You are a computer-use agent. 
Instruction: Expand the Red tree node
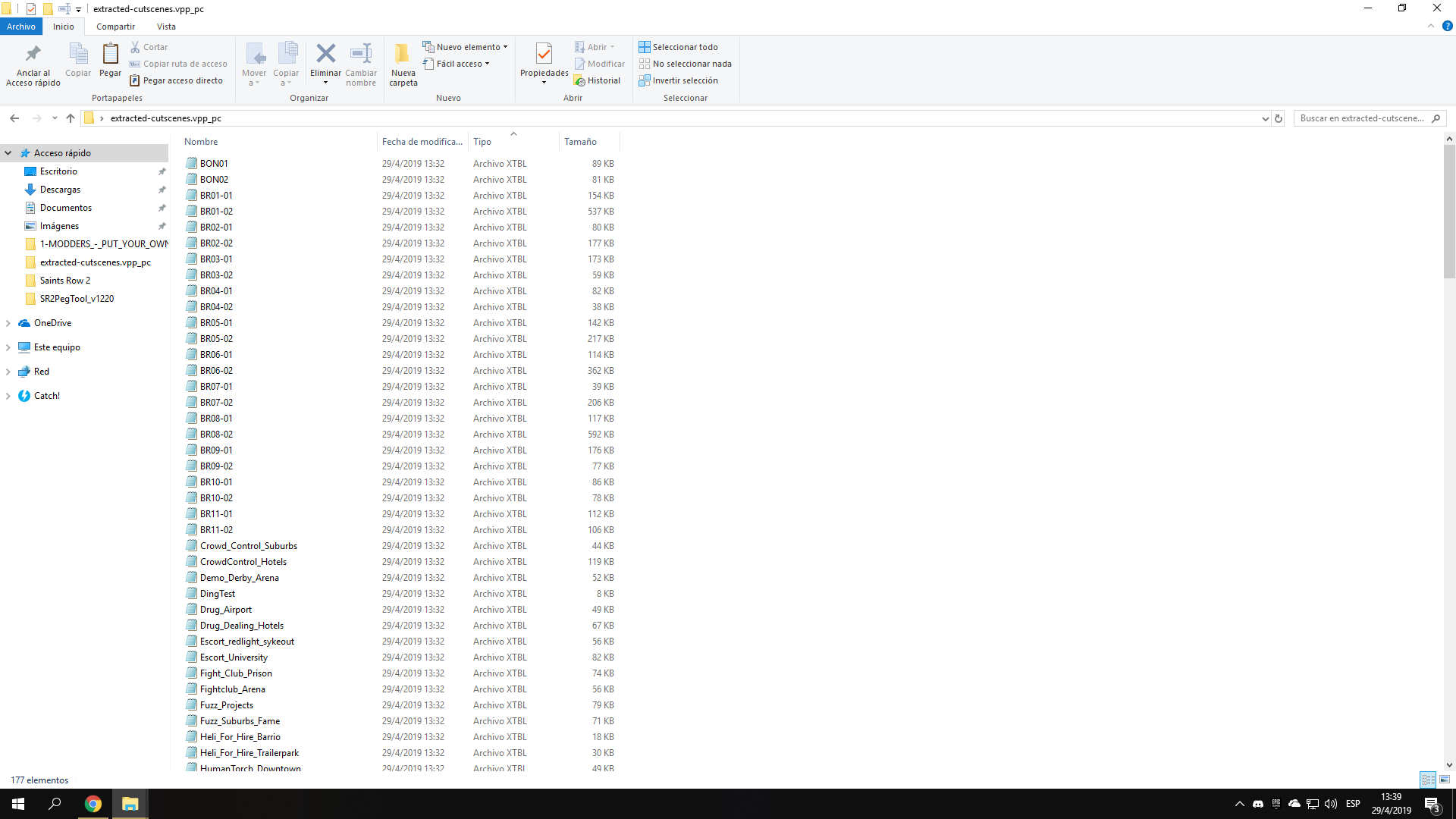pos(8,372)
